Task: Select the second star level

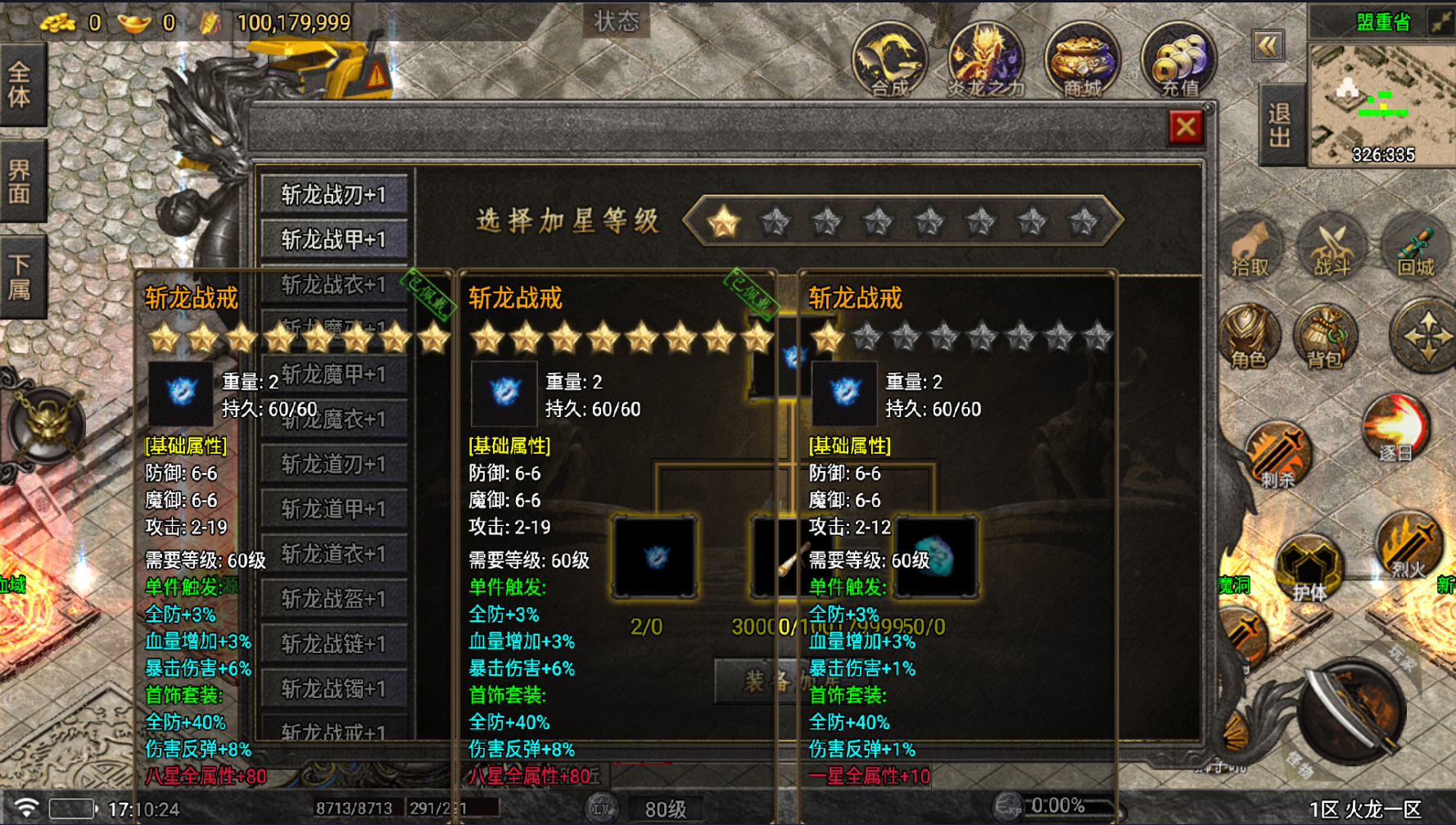Action: (x=775, y=221)
